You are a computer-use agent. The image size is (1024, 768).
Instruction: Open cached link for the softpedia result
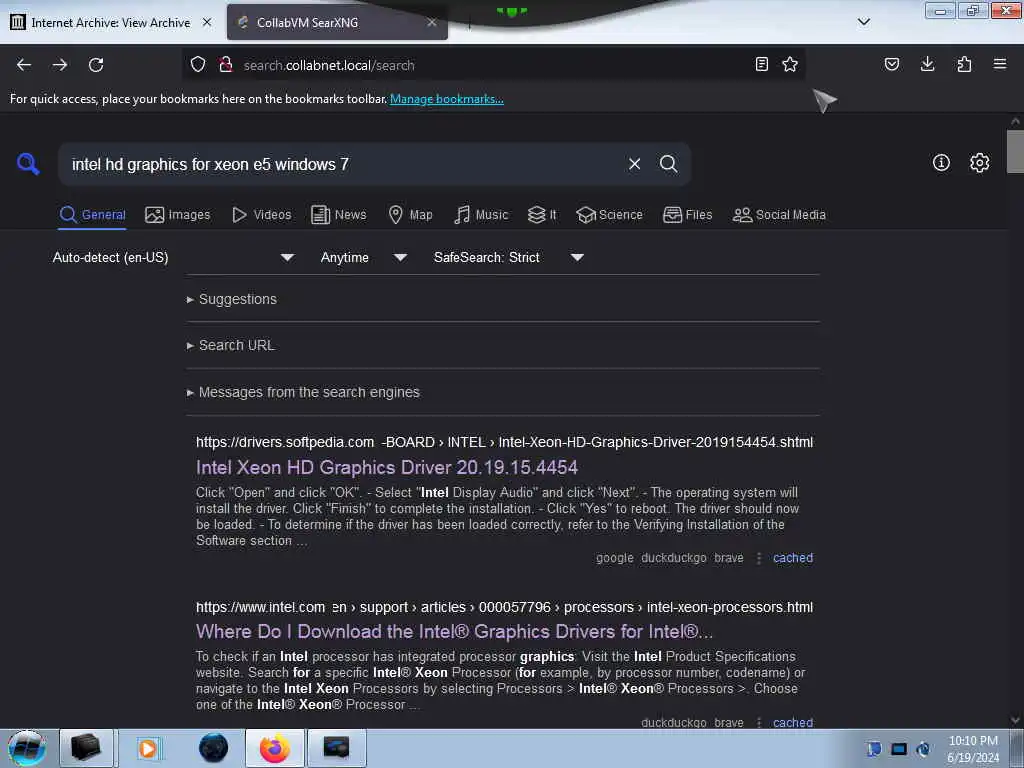pyautogui.click(x=793, y=558)
